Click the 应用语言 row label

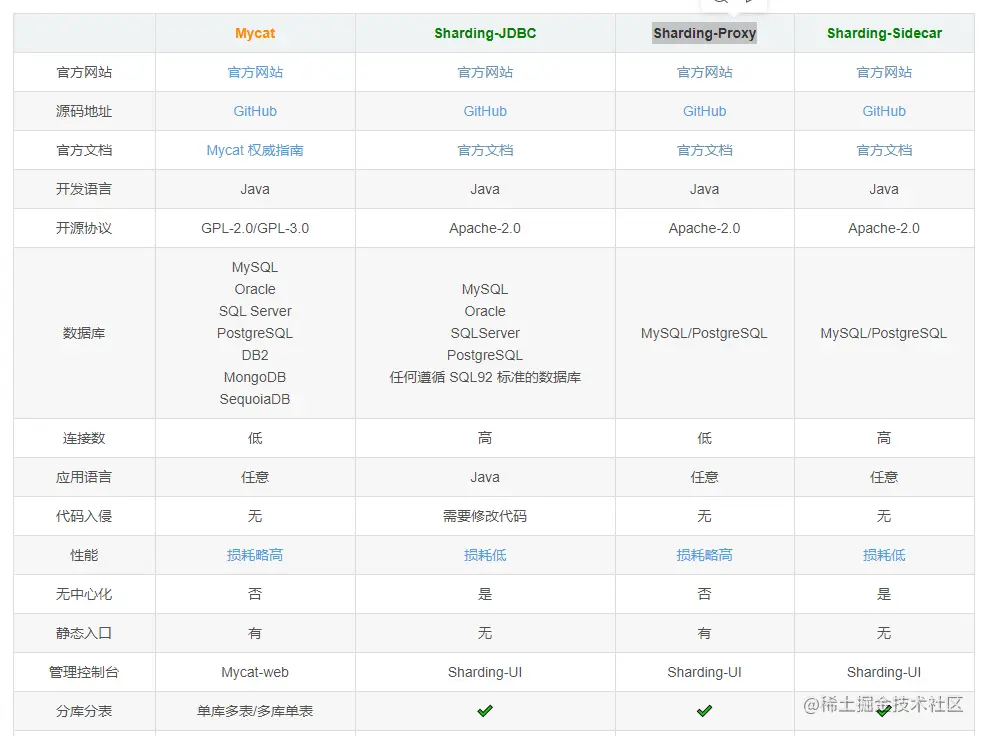pyautogui.click(x=84, y=477)
